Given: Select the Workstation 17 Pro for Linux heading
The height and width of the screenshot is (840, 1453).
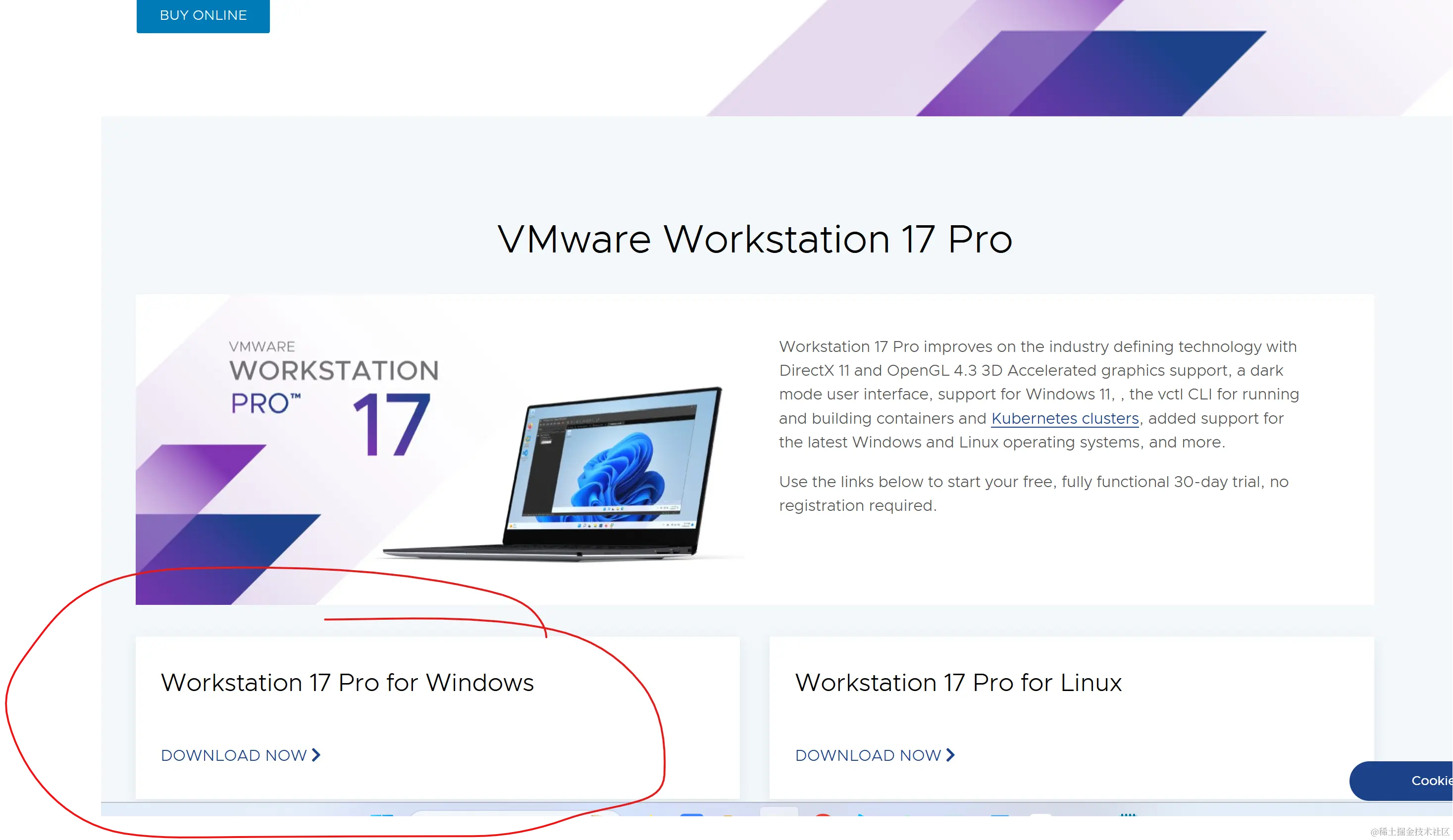Looking at the screenshot, I should 958,683.
